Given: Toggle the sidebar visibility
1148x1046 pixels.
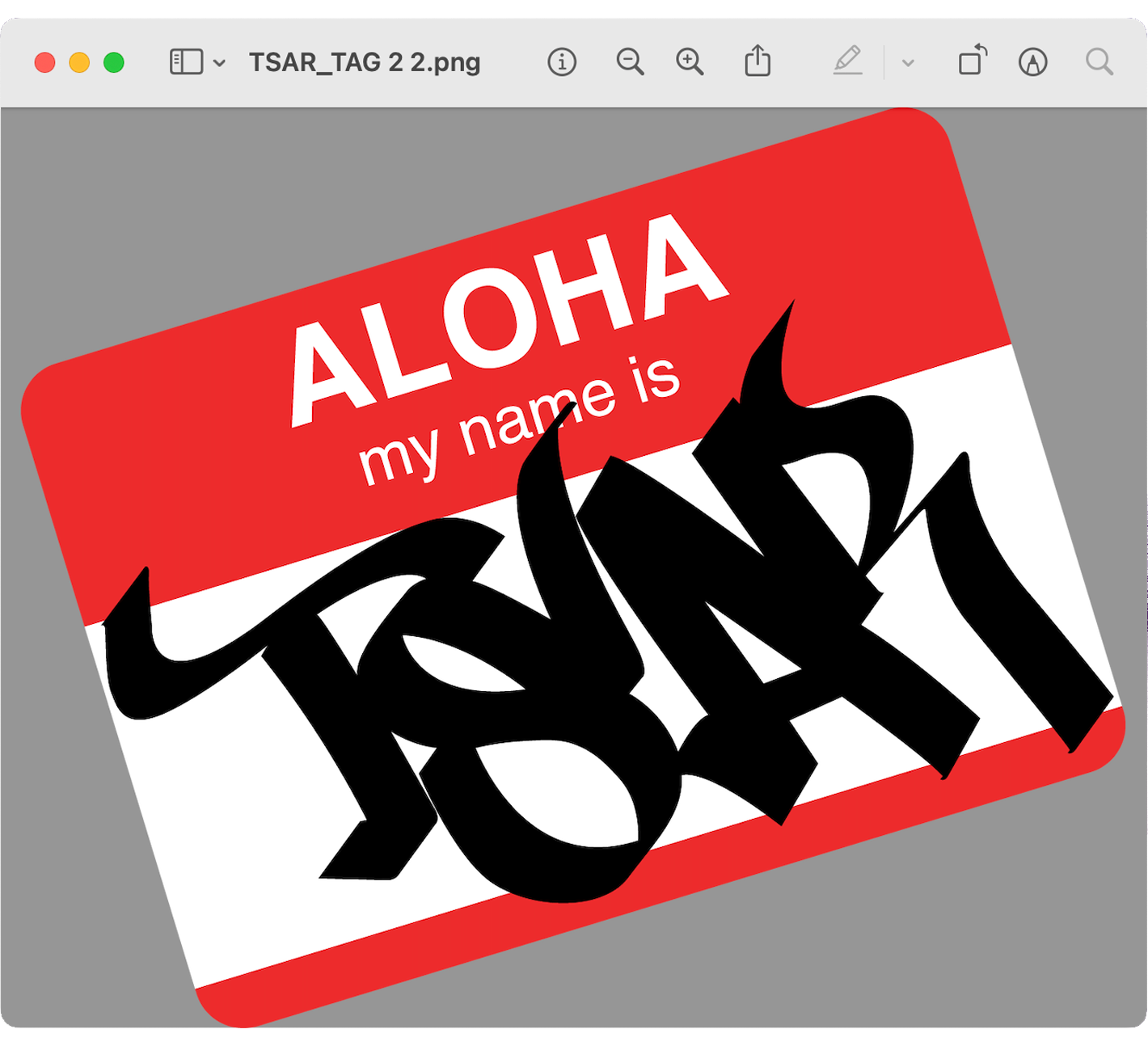Looking at the screenshot, I should (x=185, y=61).
